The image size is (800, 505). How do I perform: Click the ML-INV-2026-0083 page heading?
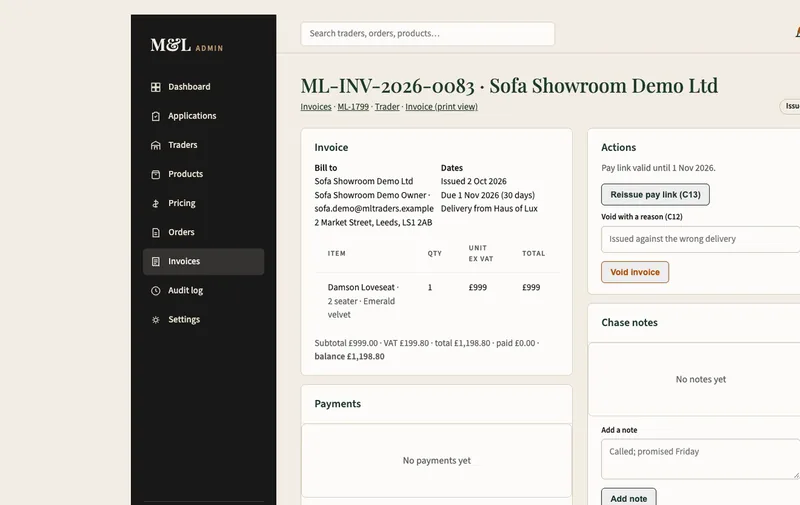point(509,86)
